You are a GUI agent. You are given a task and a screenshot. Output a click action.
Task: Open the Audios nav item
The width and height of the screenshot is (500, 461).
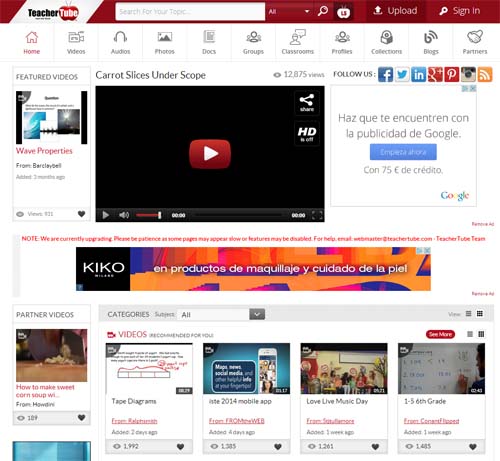(120, 42)
